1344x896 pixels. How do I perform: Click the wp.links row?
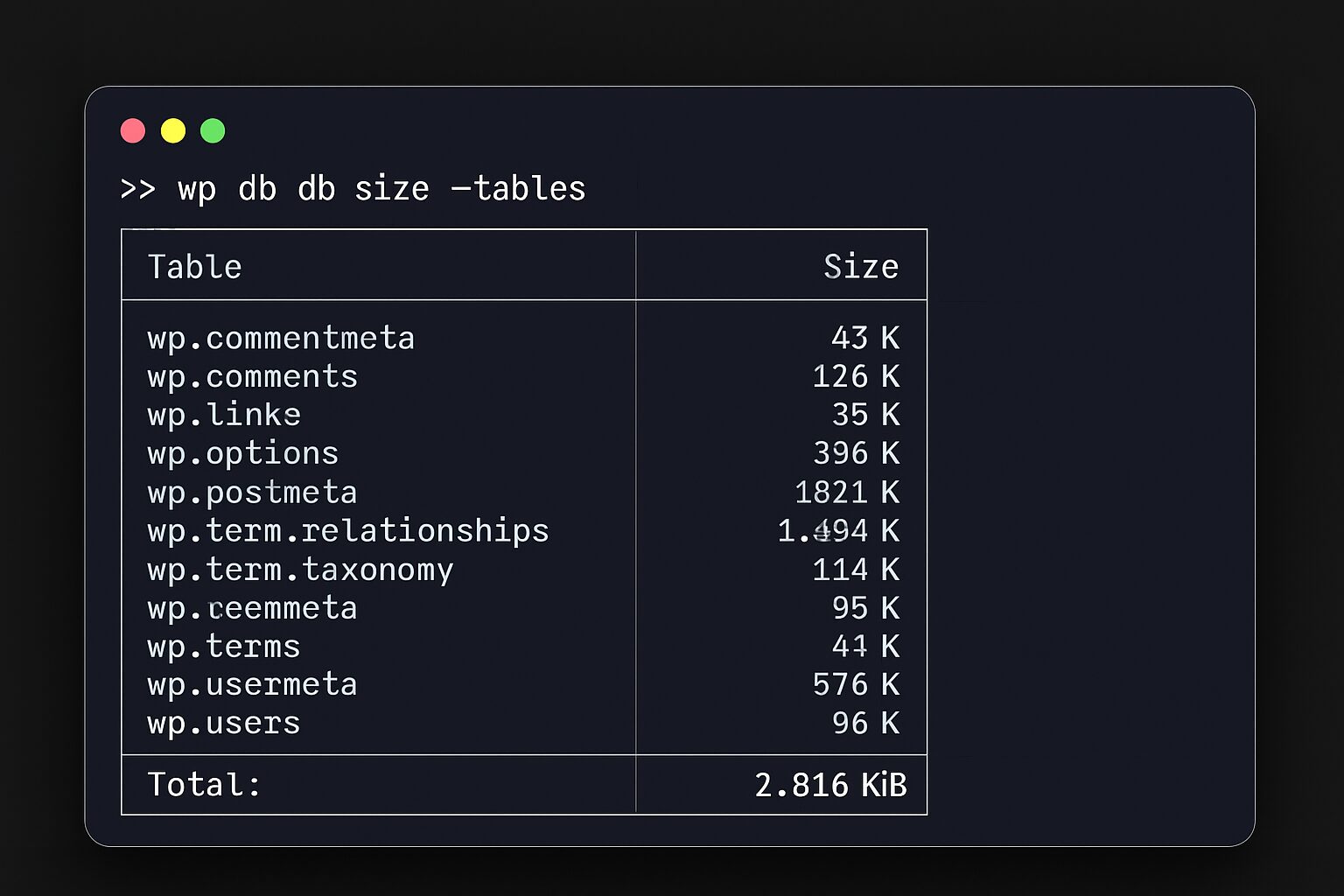[x=223, y=415]
